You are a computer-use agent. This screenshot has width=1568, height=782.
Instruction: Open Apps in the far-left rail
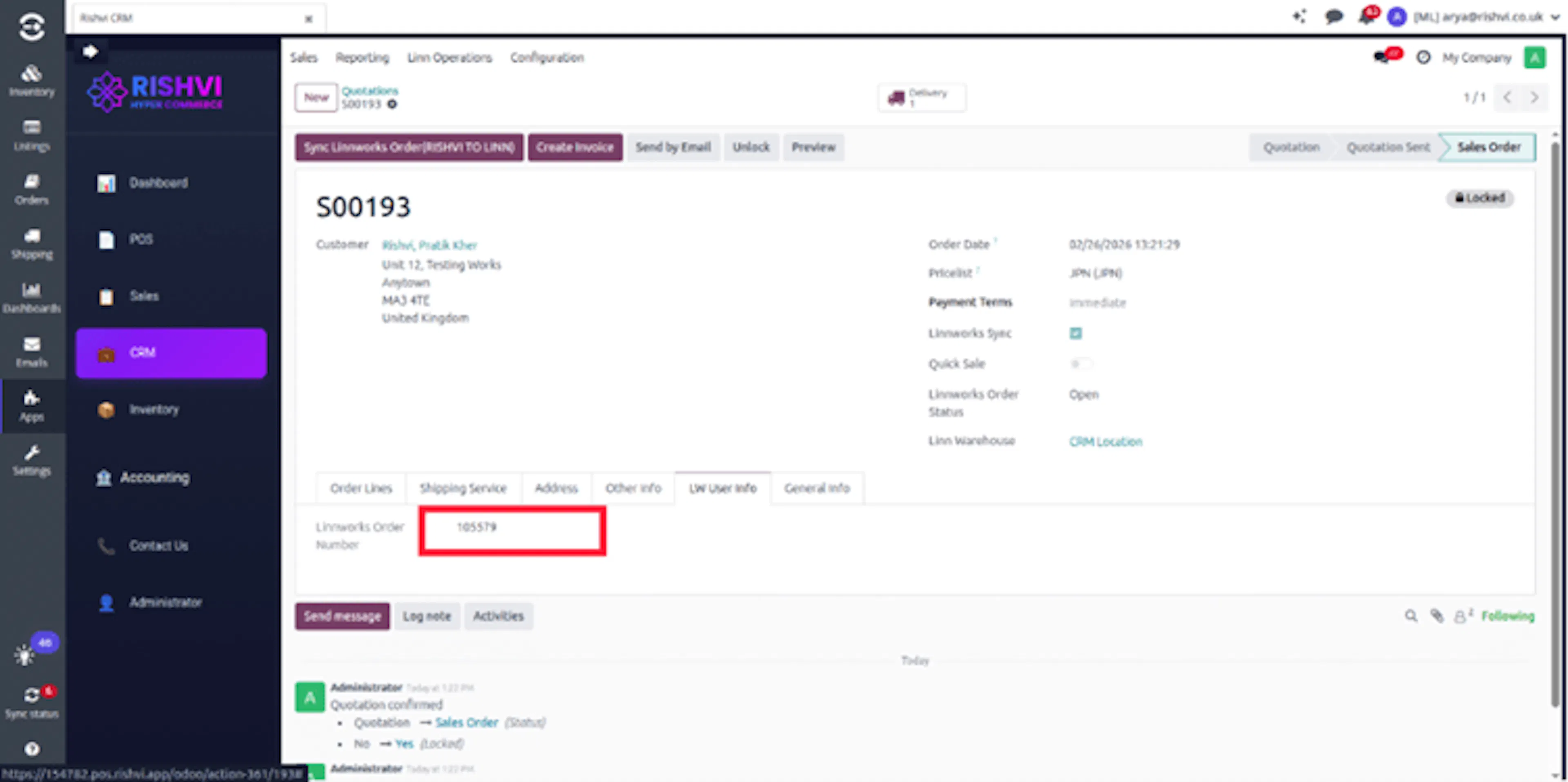click(32, 406)
